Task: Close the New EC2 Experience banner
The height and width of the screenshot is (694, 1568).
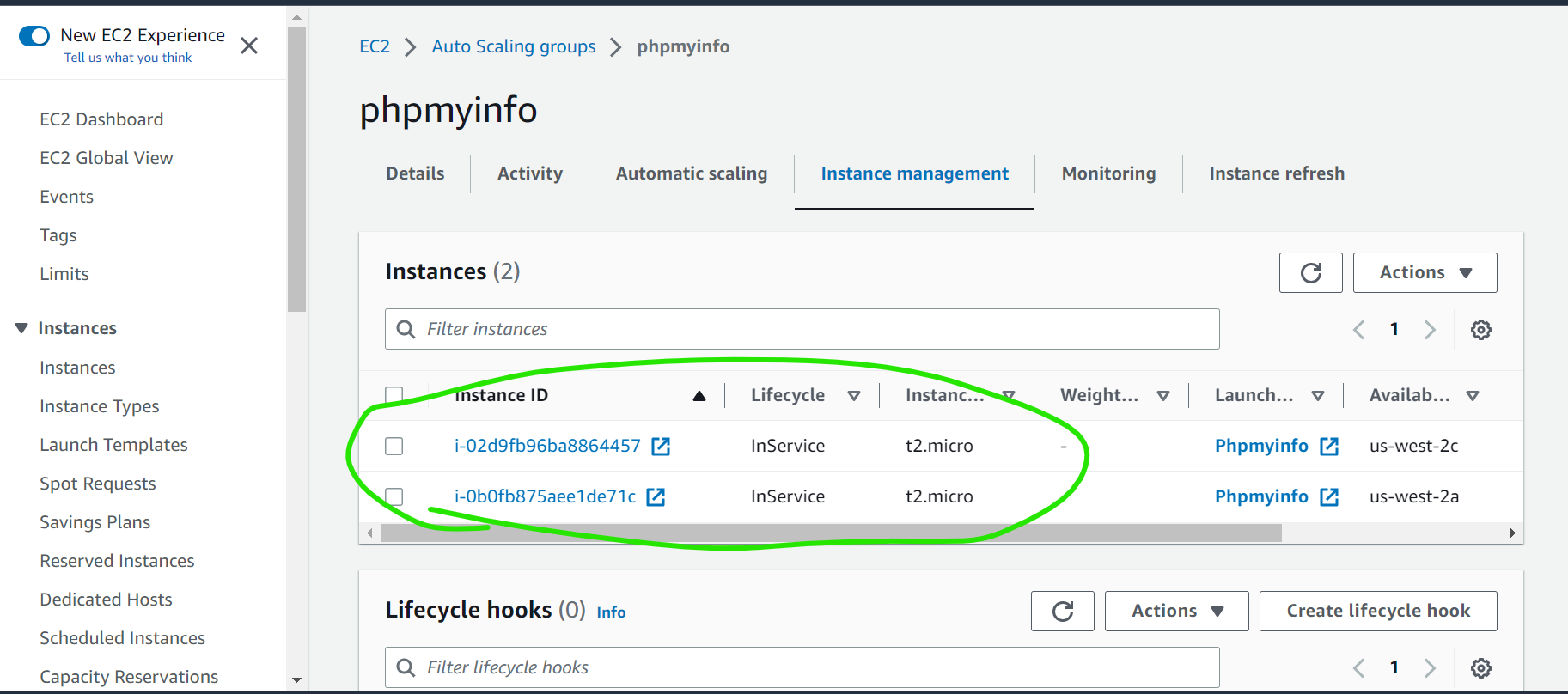Action: tap(249, 46)
